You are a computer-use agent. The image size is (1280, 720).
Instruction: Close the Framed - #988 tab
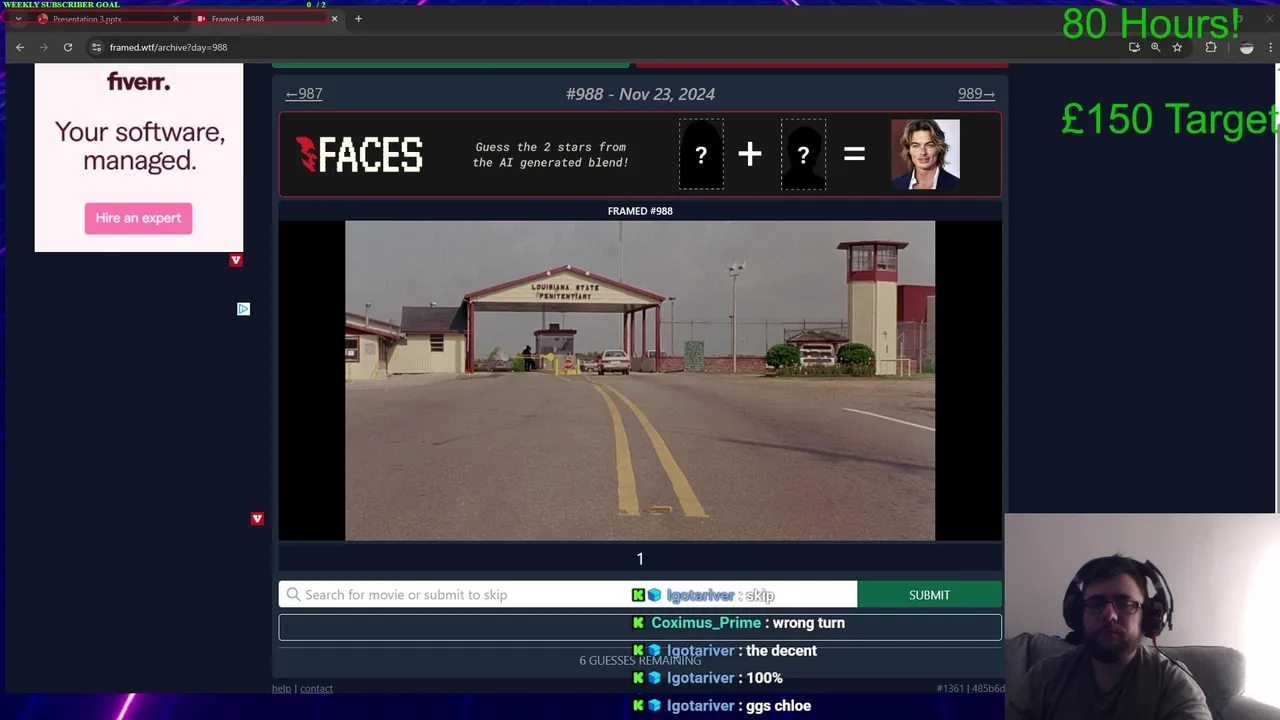click(x=334, y=19)
